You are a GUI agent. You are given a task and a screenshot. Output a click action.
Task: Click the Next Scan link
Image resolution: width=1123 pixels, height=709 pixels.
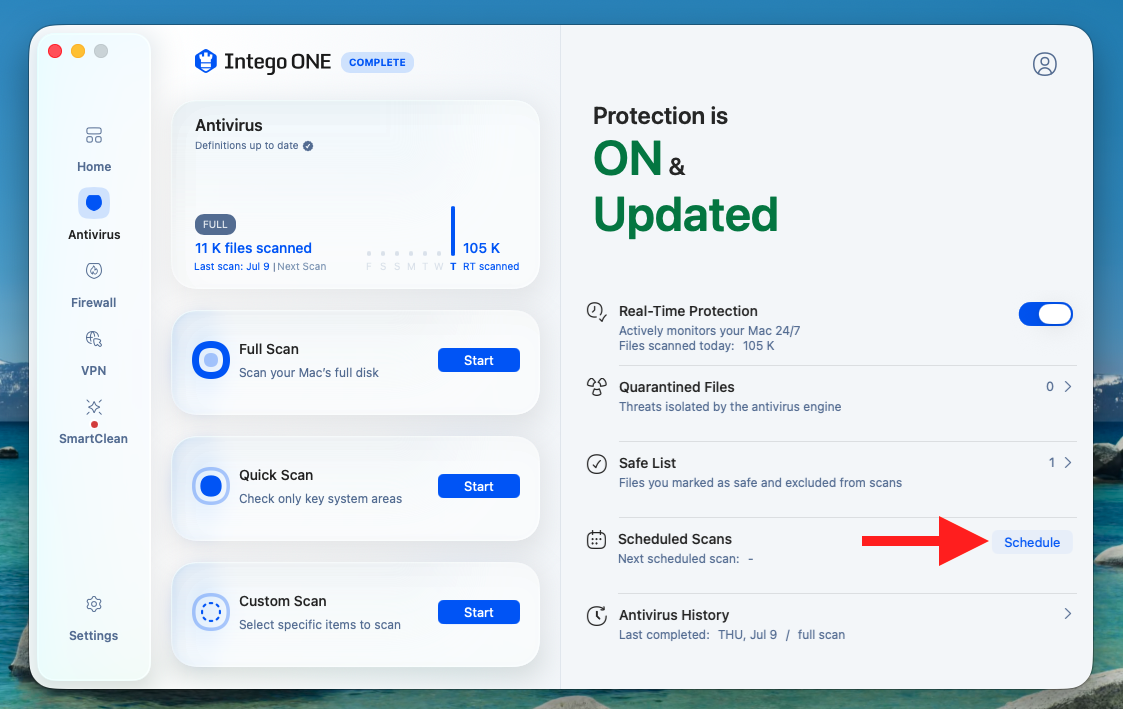tap(302, 266)
